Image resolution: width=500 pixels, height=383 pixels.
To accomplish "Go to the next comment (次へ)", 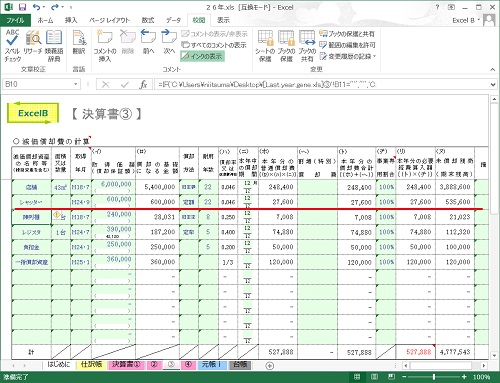I will coord(169,43).
